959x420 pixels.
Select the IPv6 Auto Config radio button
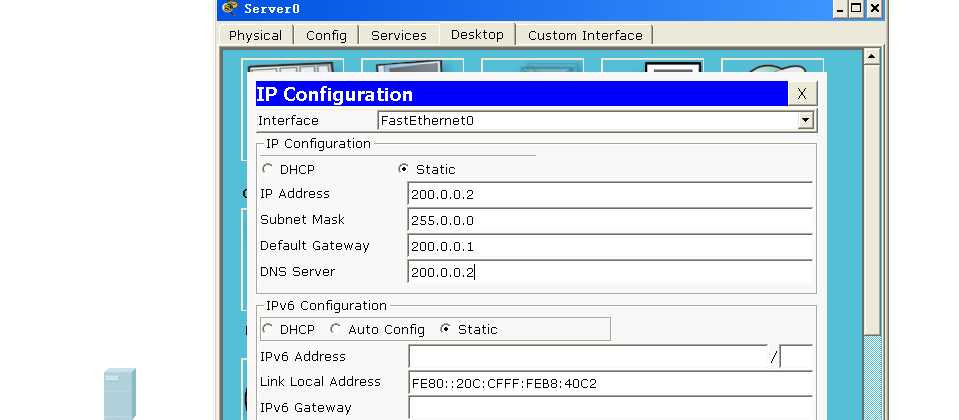(x=335, y=329)
